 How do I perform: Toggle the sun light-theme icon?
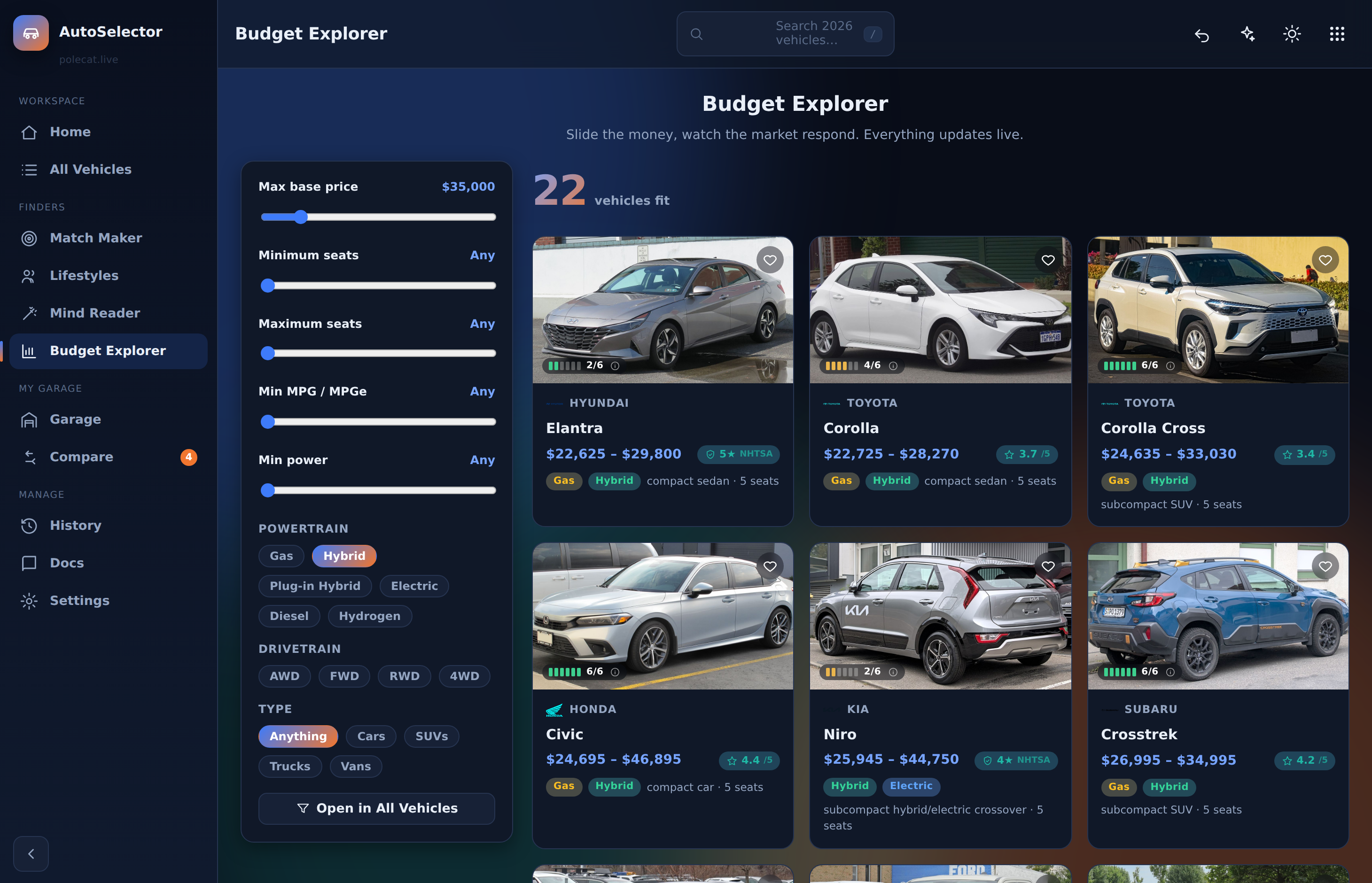coord(1292,34)
